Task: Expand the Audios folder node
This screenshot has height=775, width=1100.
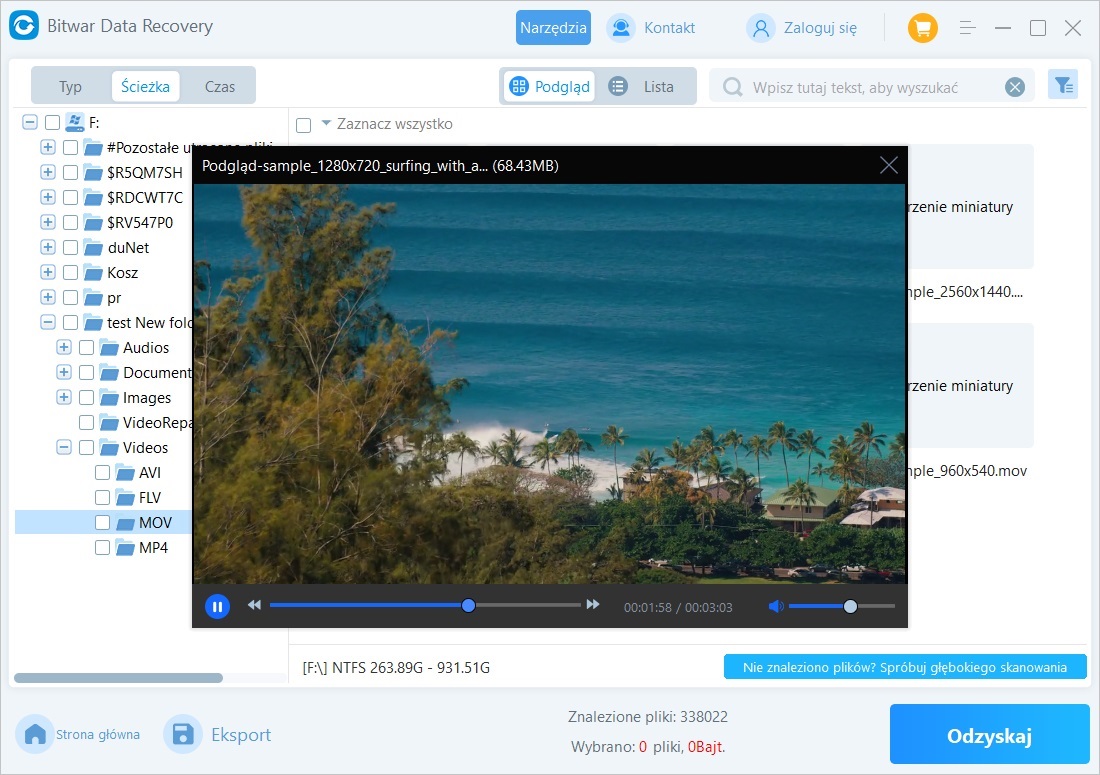Action: click(64, 347)
